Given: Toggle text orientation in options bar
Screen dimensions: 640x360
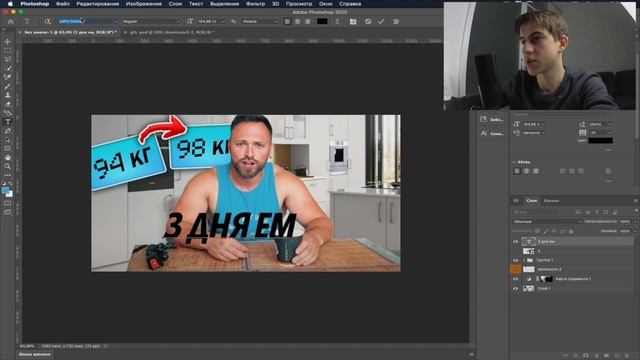Looking at the screenshot, I should [48, 21].
